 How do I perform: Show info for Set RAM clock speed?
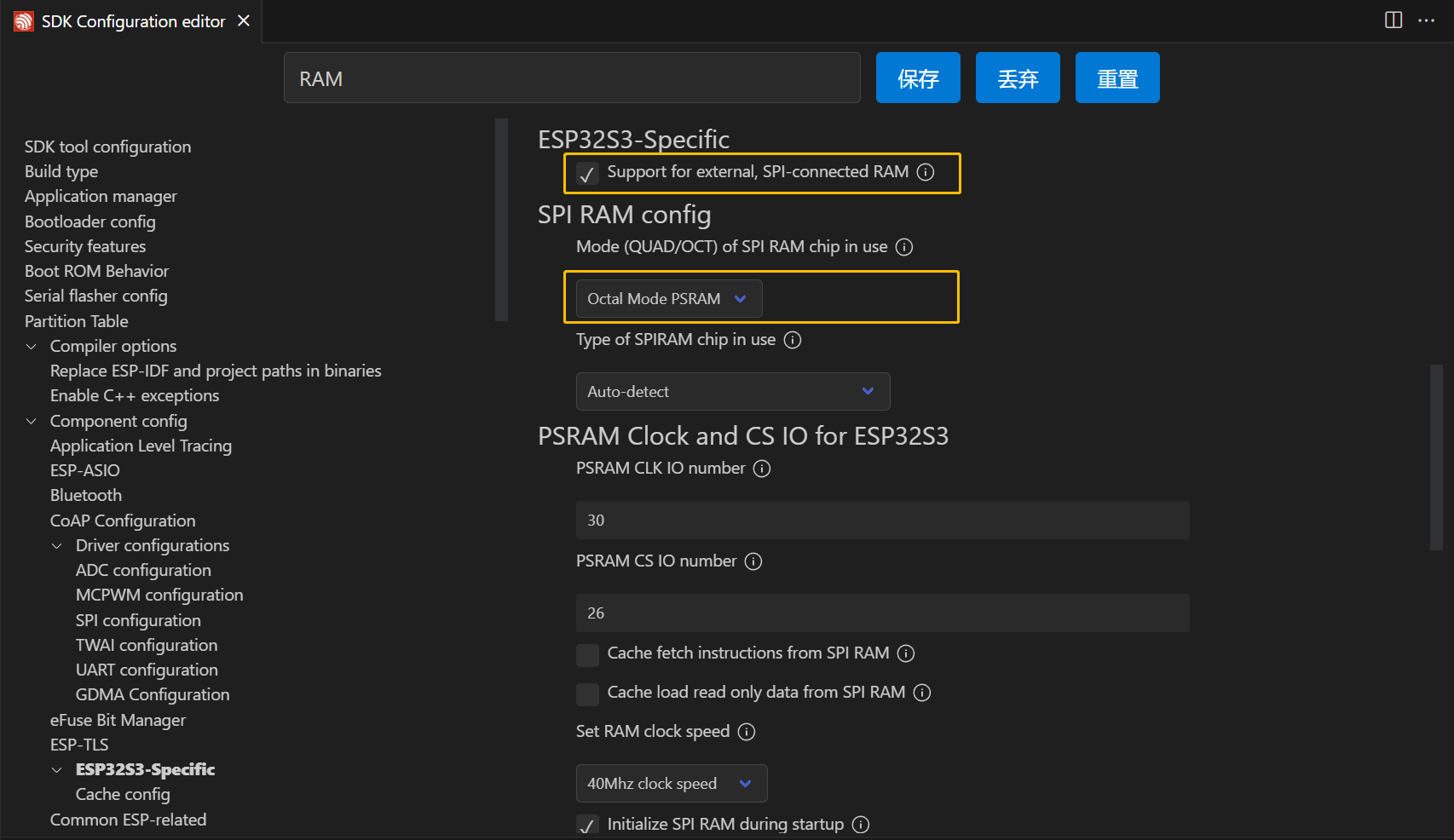(747, 732)
